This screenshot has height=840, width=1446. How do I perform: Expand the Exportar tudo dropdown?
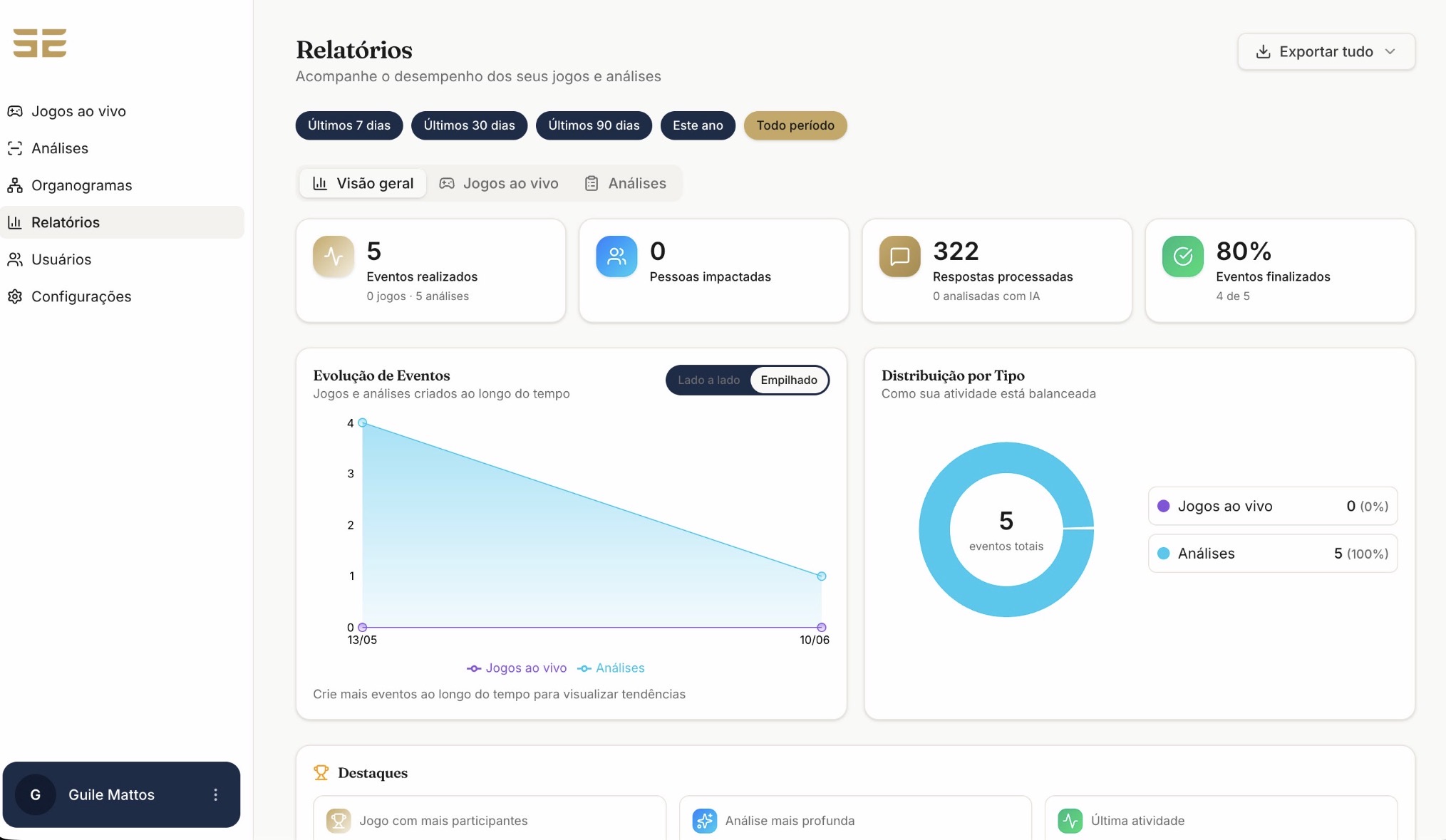1326,51
